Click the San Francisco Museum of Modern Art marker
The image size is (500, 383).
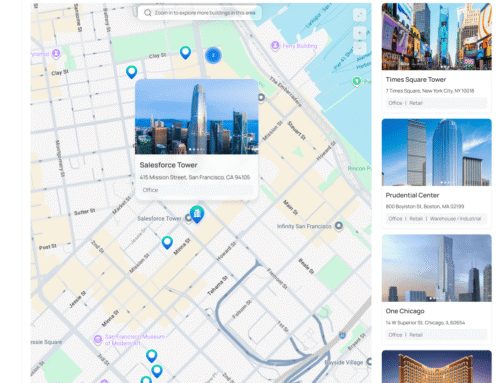98,339
